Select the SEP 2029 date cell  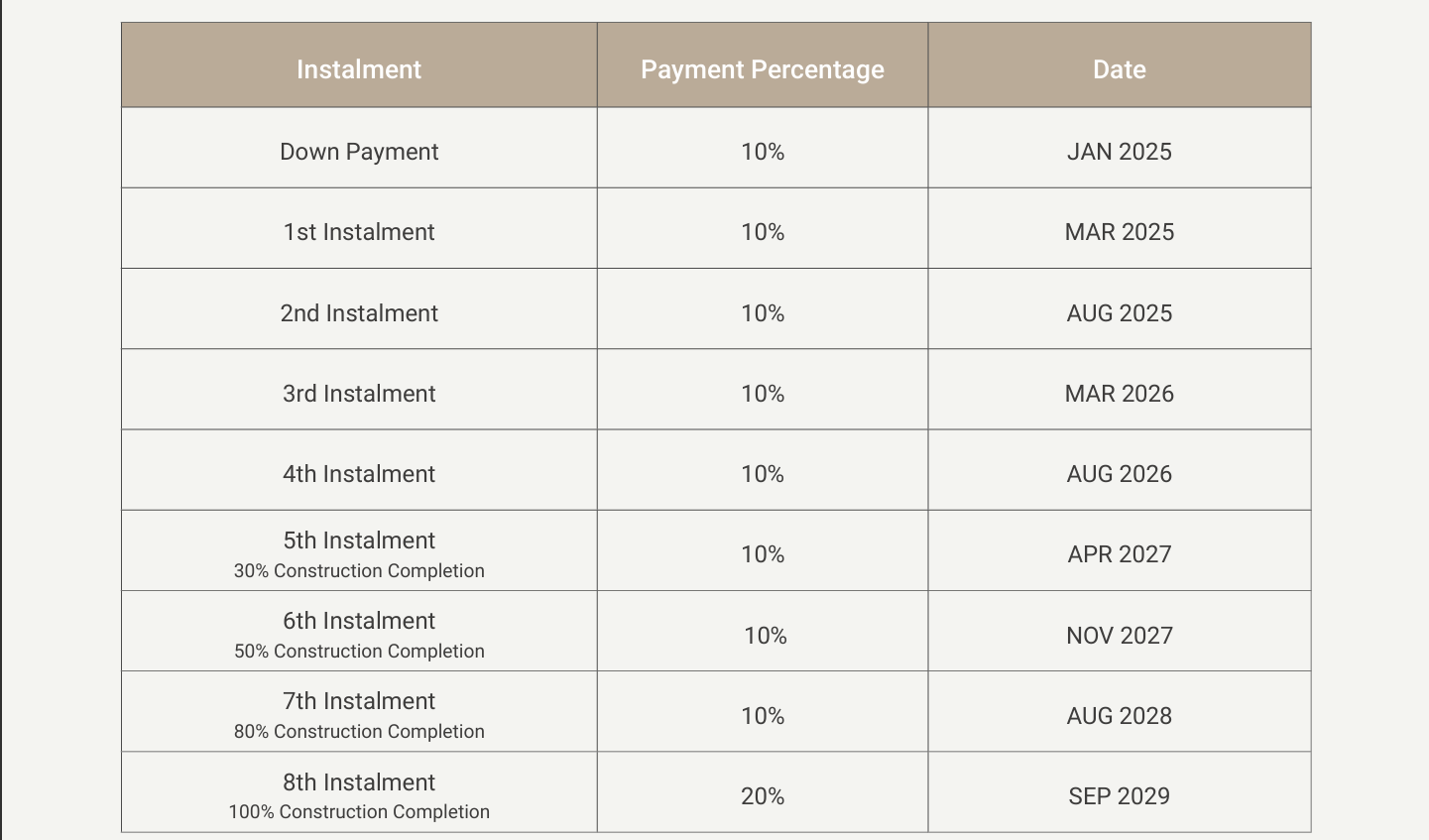coord(1119,796)
